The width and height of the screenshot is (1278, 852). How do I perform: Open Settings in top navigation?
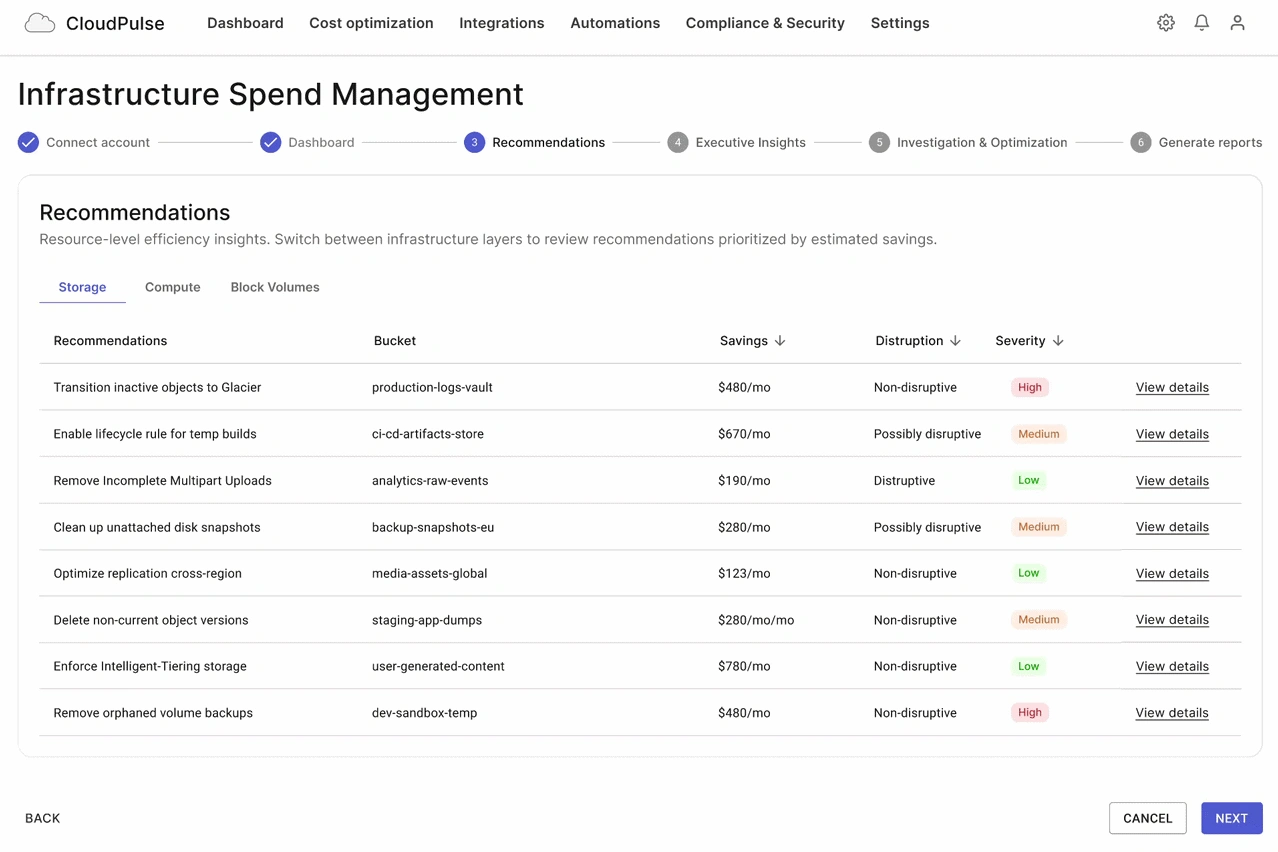pyautogui.click(x=900, y=23)
